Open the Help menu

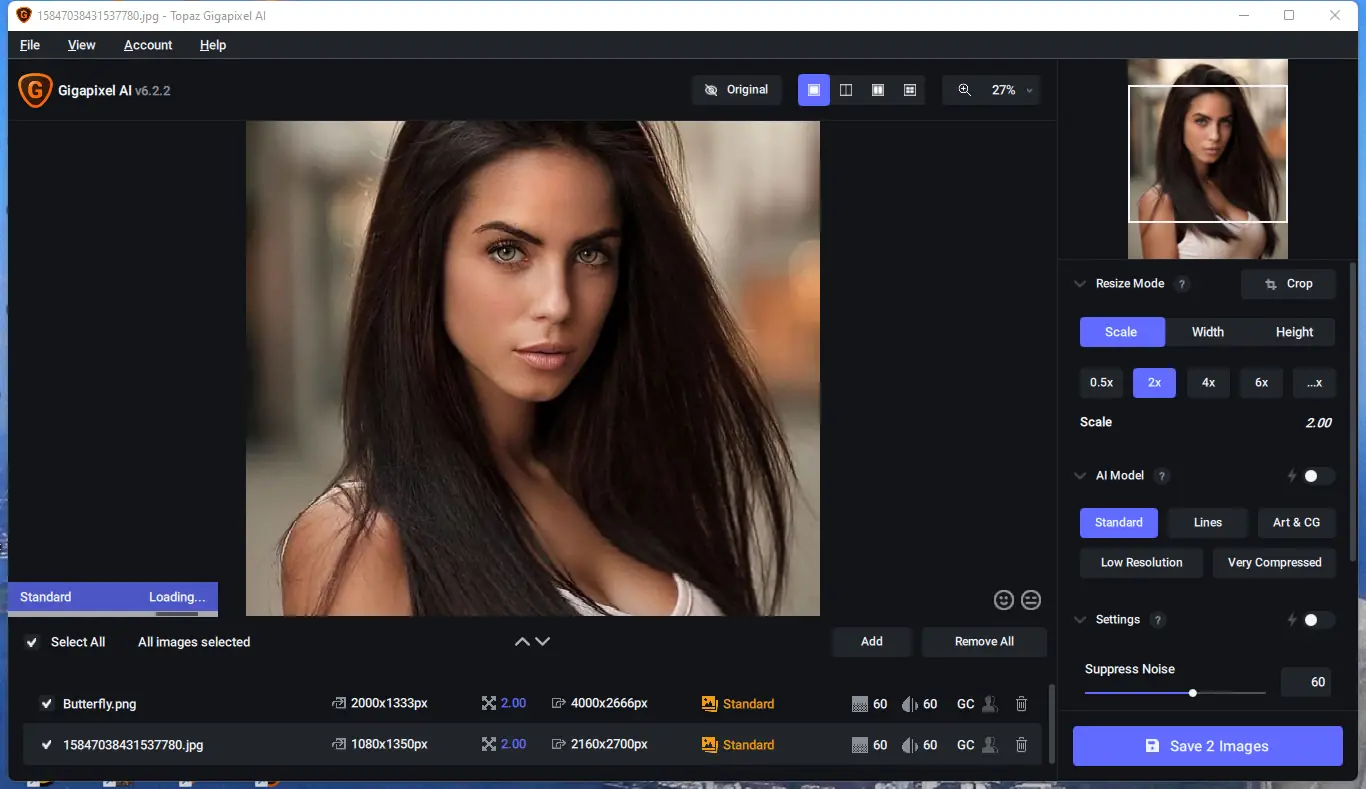(x=213, y=45)
